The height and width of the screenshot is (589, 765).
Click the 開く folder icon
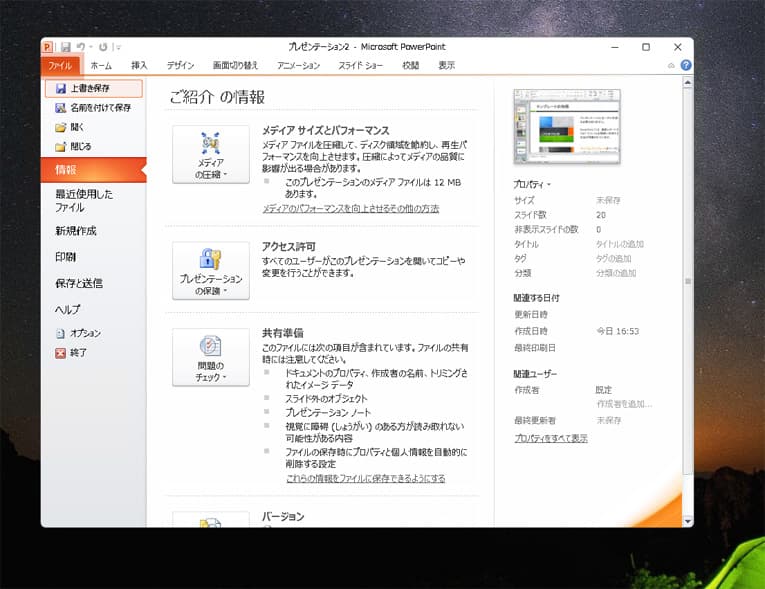click(x=60, y=127)
